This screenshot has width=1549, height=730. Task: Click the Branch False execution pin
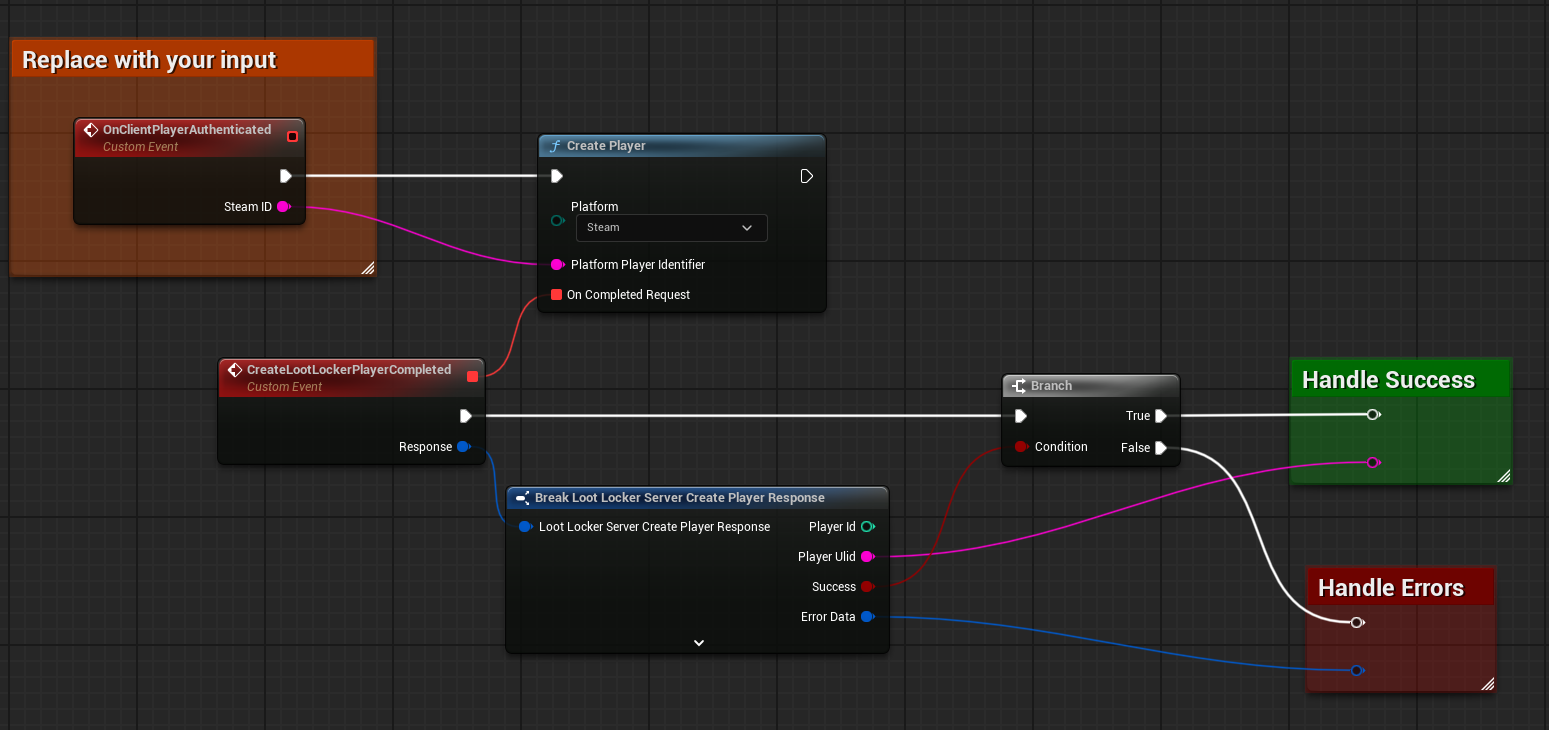click(1160, 448)
